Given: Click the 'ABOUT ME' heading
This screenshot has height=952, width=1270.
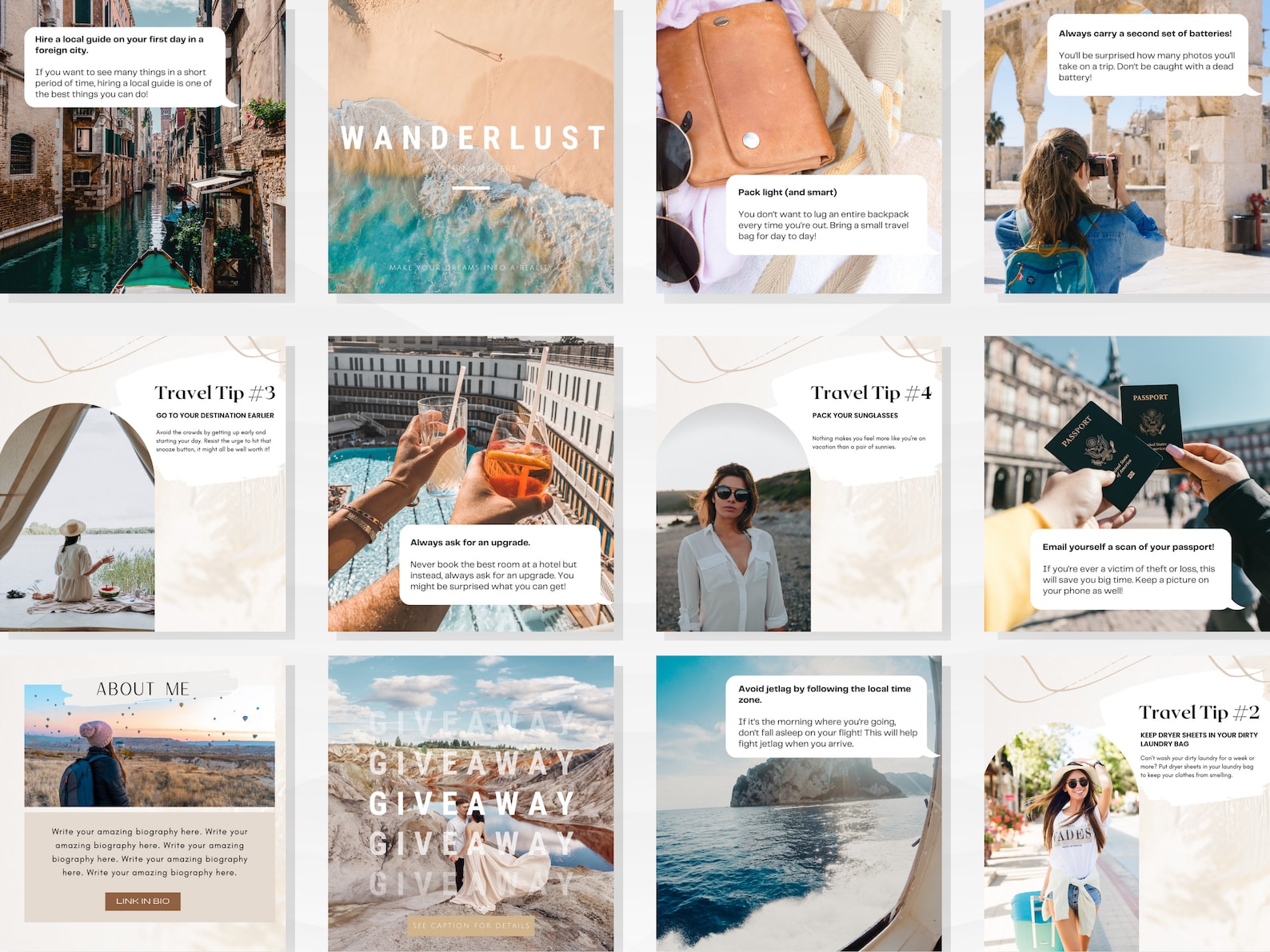Looking at the screenshot, I should [143, 689].
